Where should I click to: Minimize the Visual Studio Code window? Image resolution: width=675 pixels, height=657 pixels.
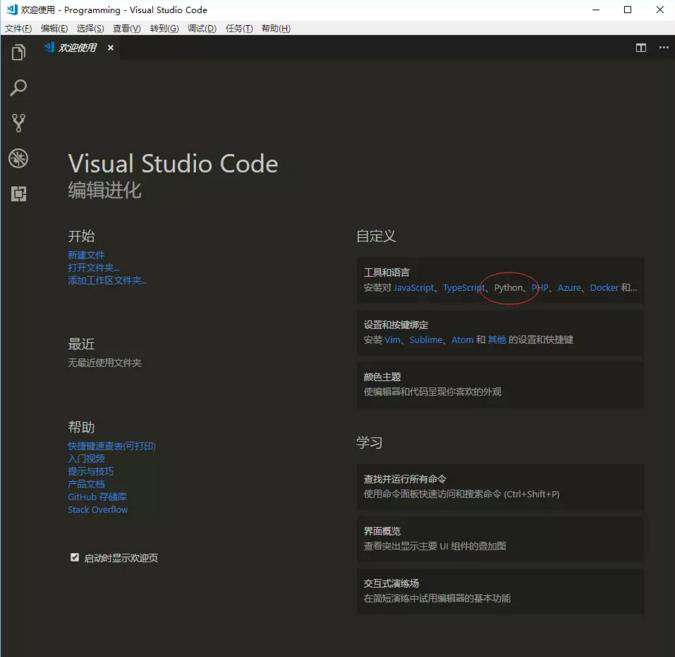coord(596,9)
